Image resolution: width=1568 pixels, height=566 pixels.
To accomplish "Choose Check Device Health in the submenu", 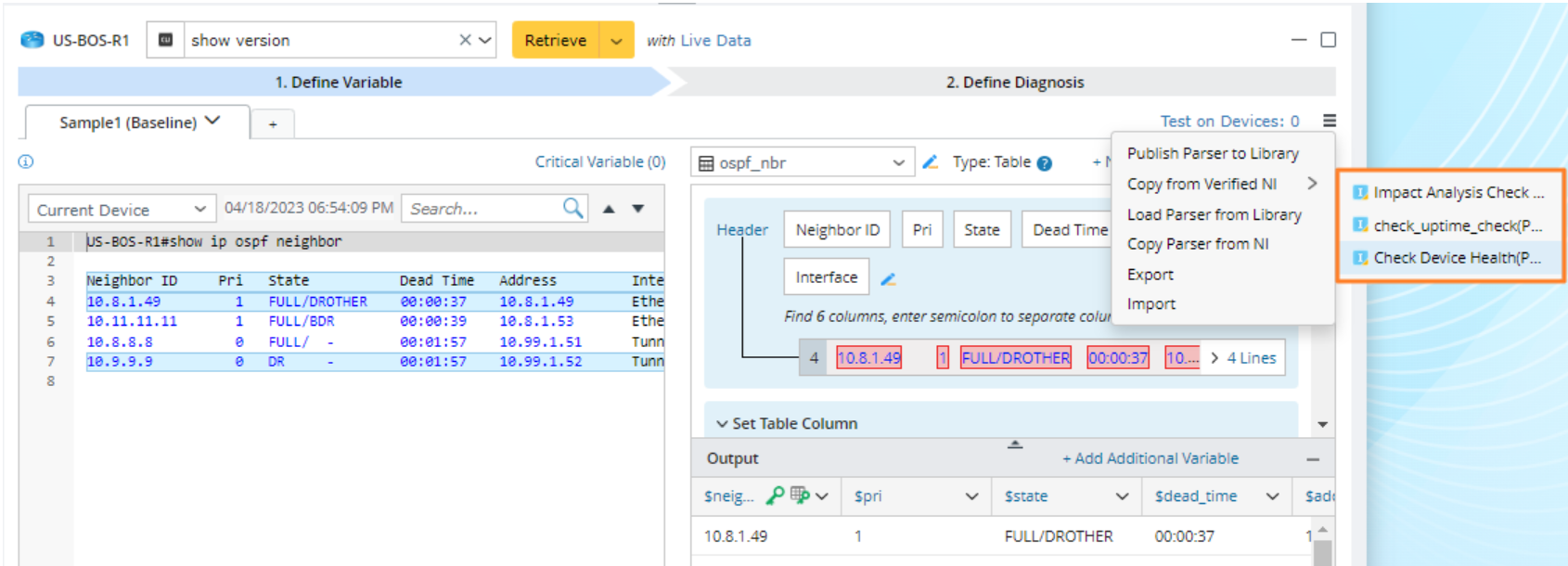I will pyautogui.click(x=1456, y=257).
